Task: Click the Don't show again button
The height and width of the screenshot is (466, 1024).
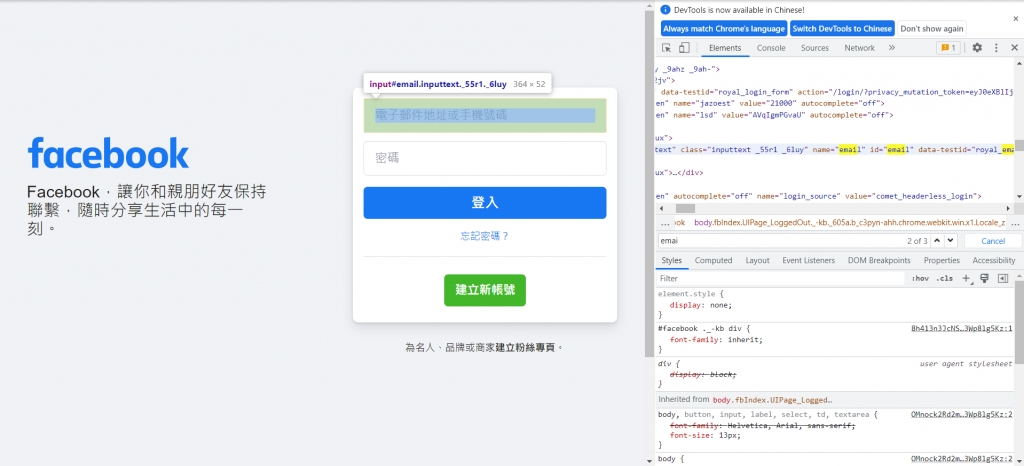Action: click(932, 29)
